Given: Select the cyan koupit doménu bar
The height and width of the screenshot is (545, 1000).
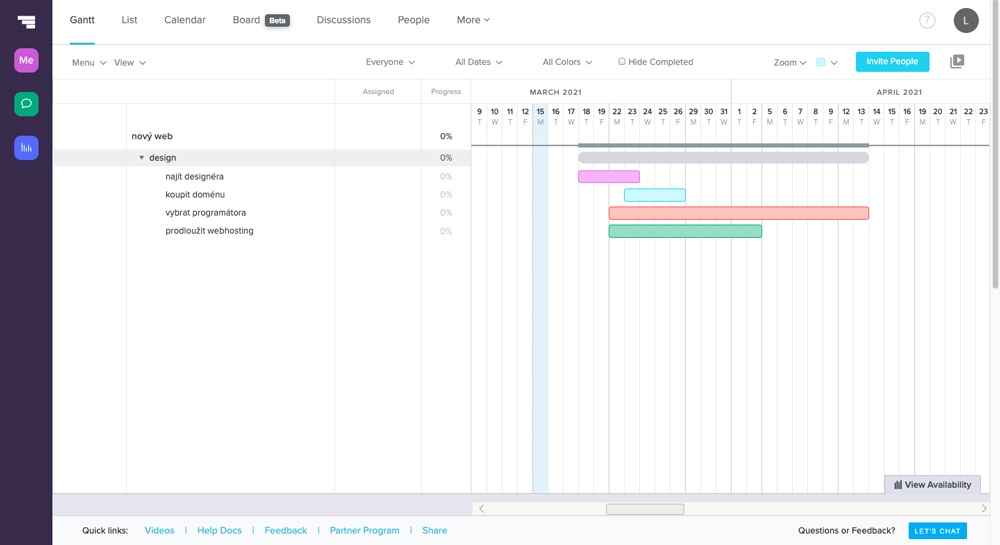Looking at the screenshot, I should click(654, 195).
